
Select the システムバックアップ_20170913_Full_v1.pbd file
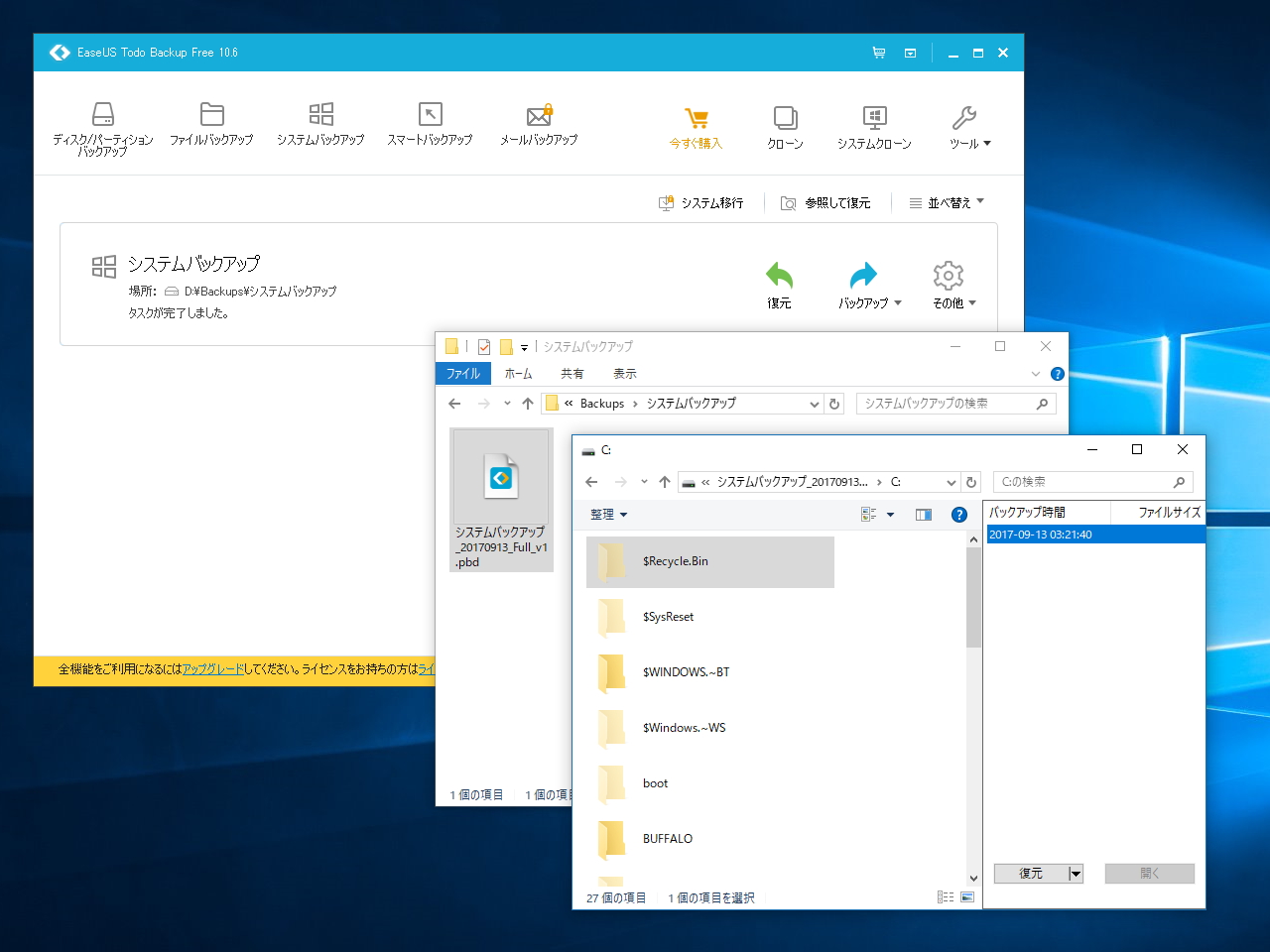(x=501, y=500)
